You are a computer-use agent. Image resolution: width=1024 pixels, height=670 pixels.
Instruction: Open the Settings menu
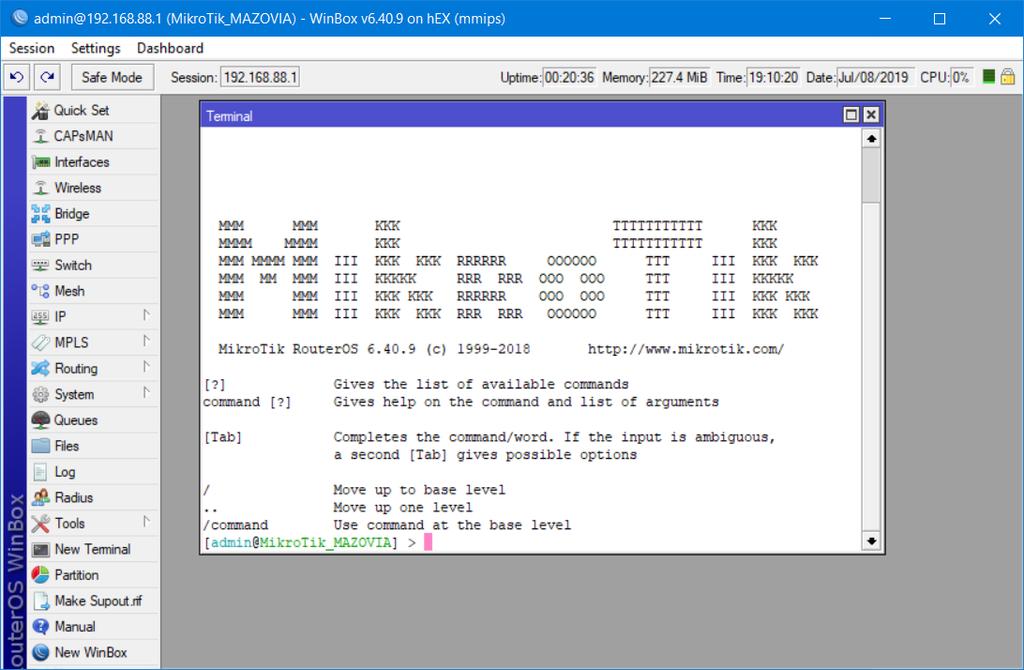click(95, 48)
